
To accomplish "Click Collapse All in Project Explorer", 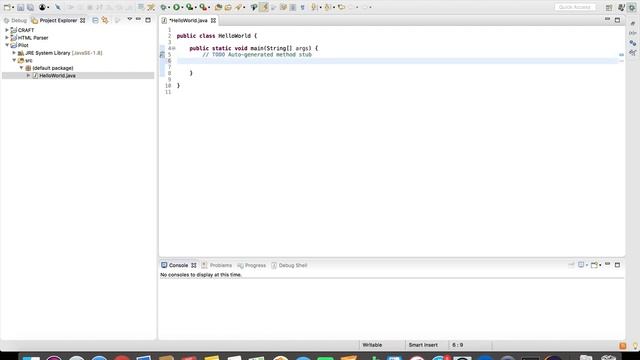I will click(x=95, y=20).
